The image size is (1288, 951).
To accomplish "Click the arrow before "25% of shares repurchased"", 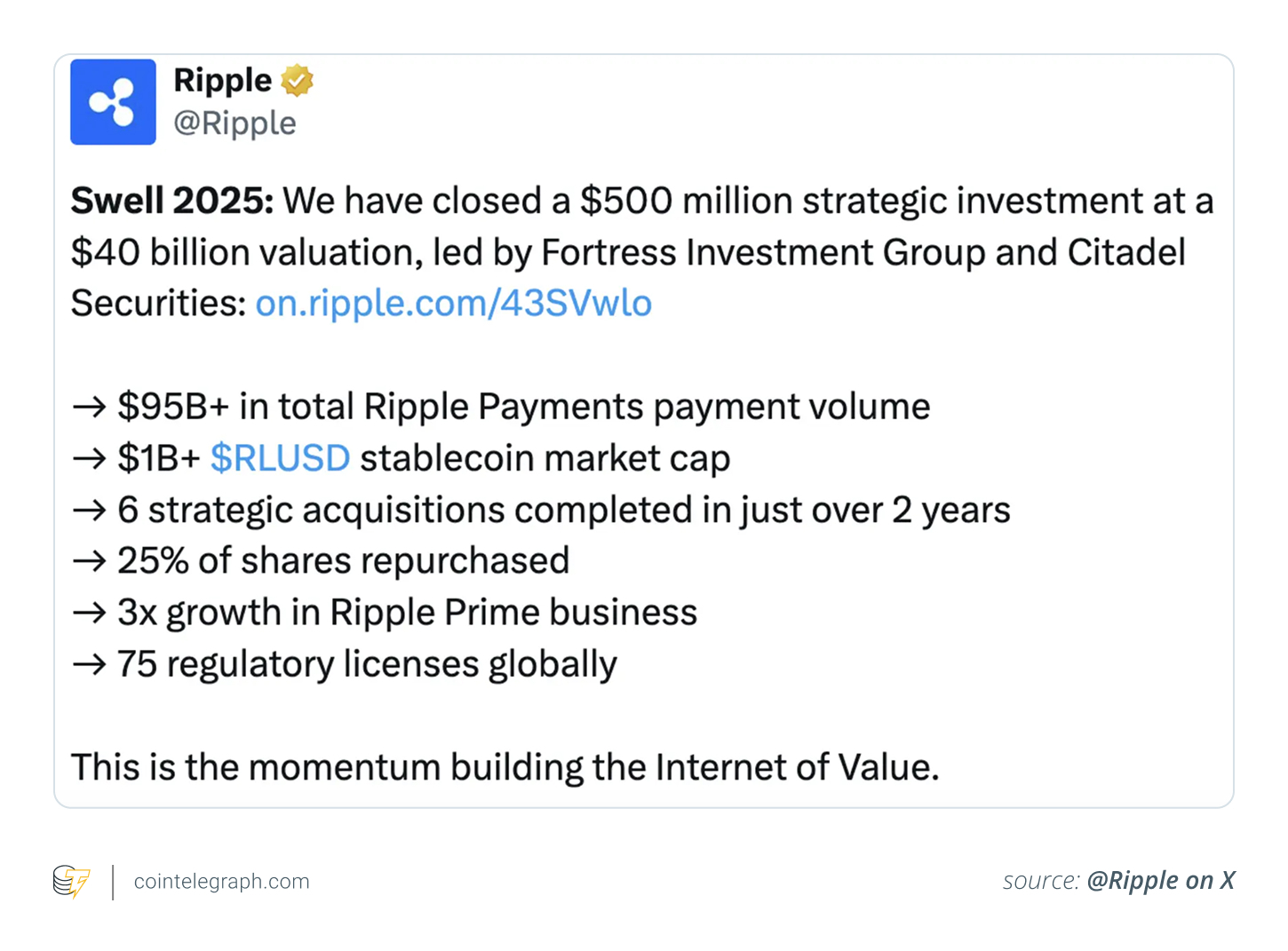I will click(x=89, y=561).
